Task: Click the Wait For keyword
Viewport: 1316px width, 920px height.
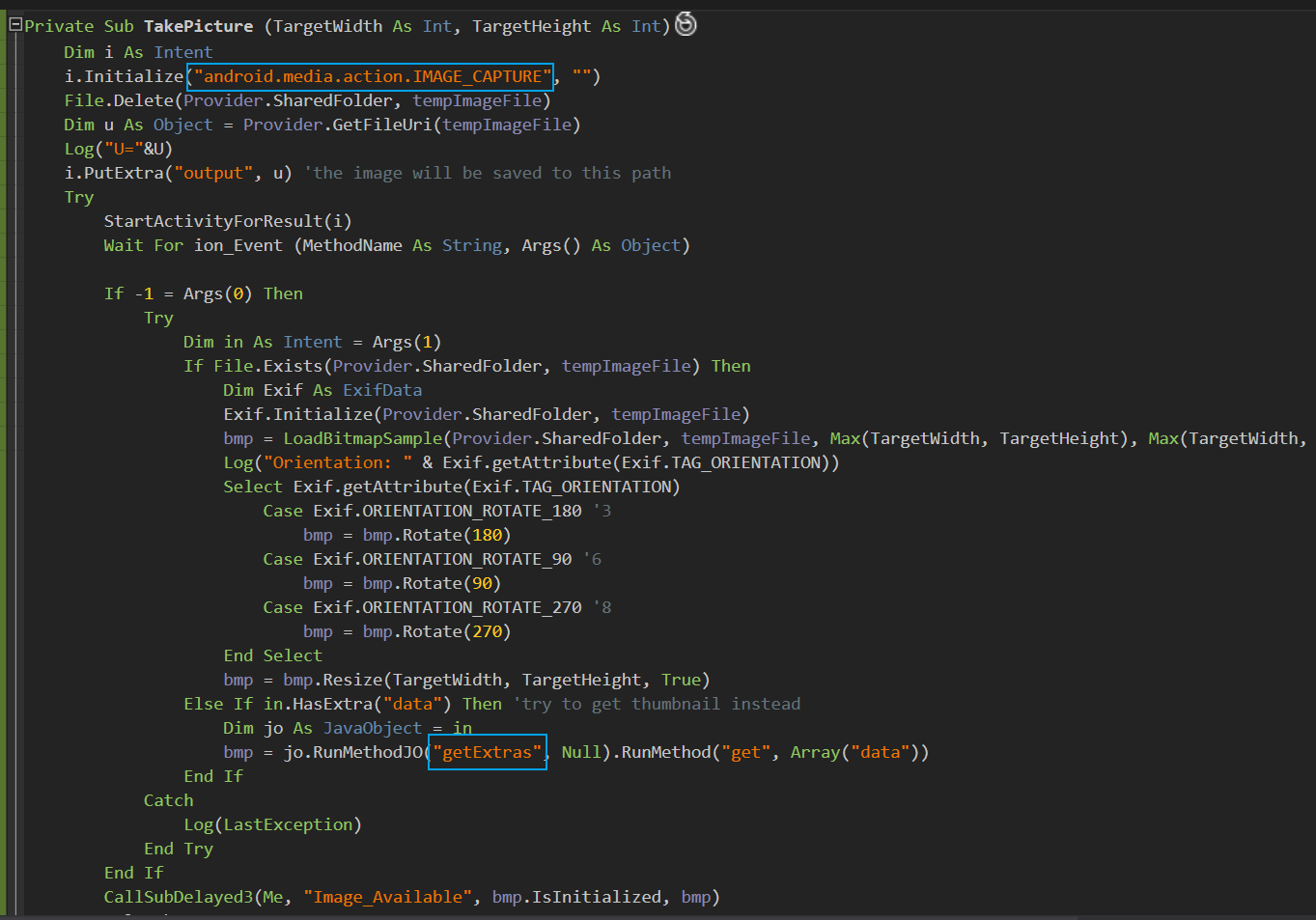Action: coord(143,245)
